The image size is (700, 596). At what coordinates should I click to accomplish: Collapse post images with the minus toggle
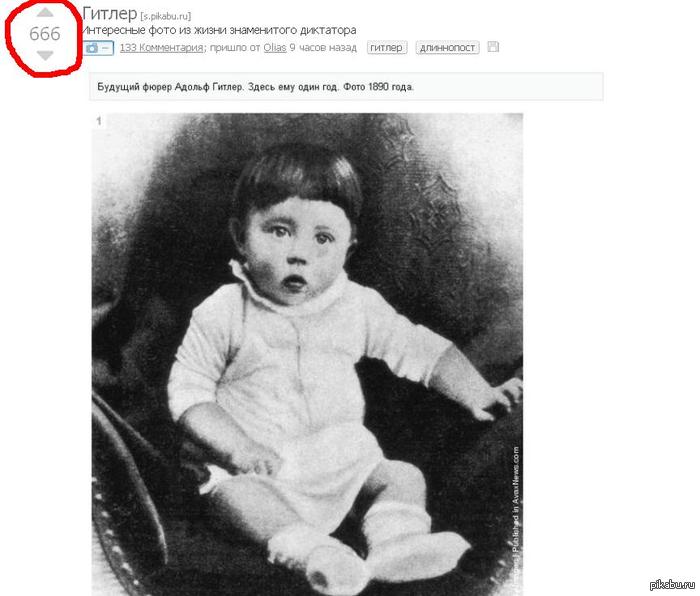coord(106,48)
